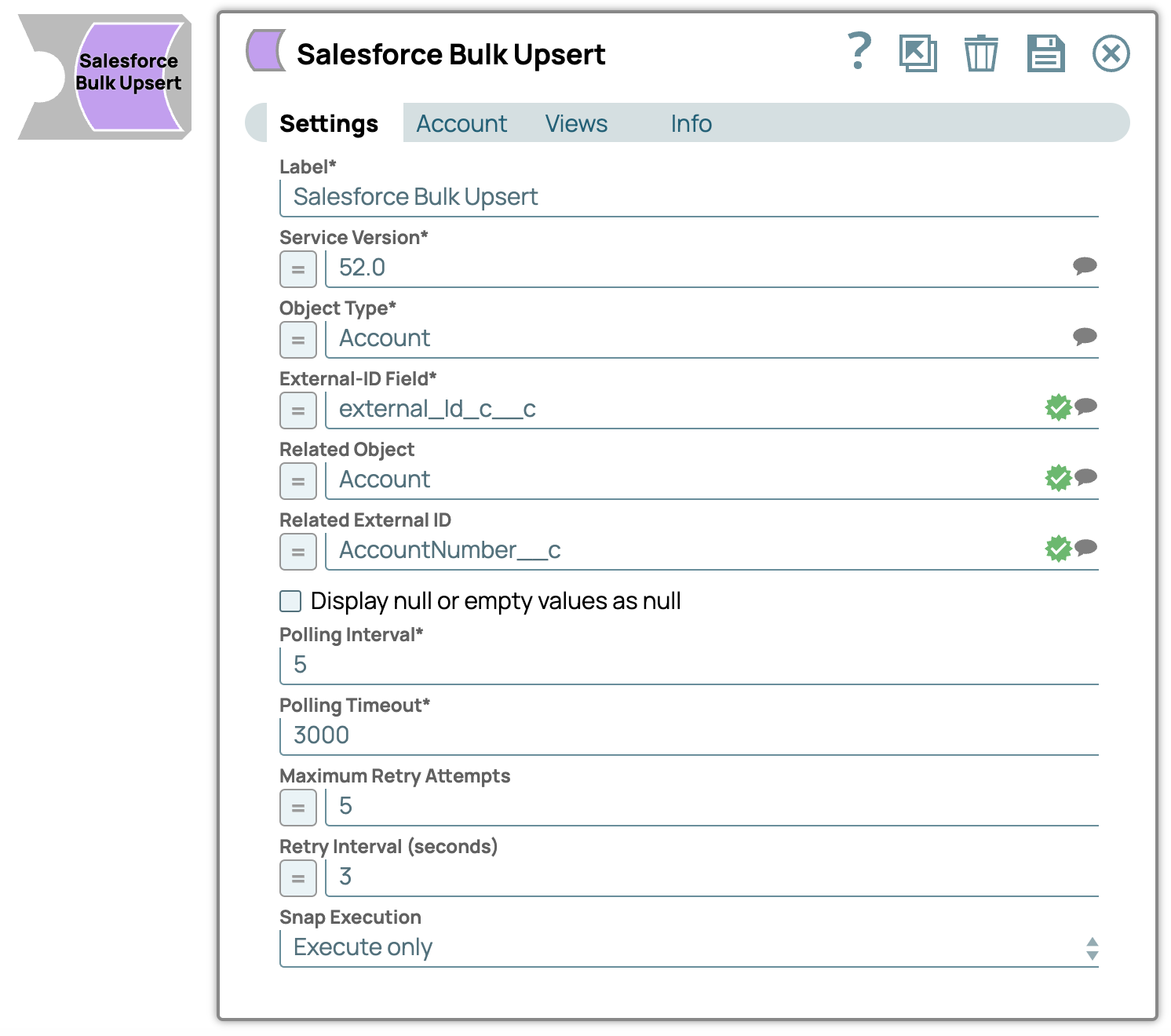1171x1036 pixels.
Task: Click the export/pop-out dialog icon
Action: tap(918, 53)
